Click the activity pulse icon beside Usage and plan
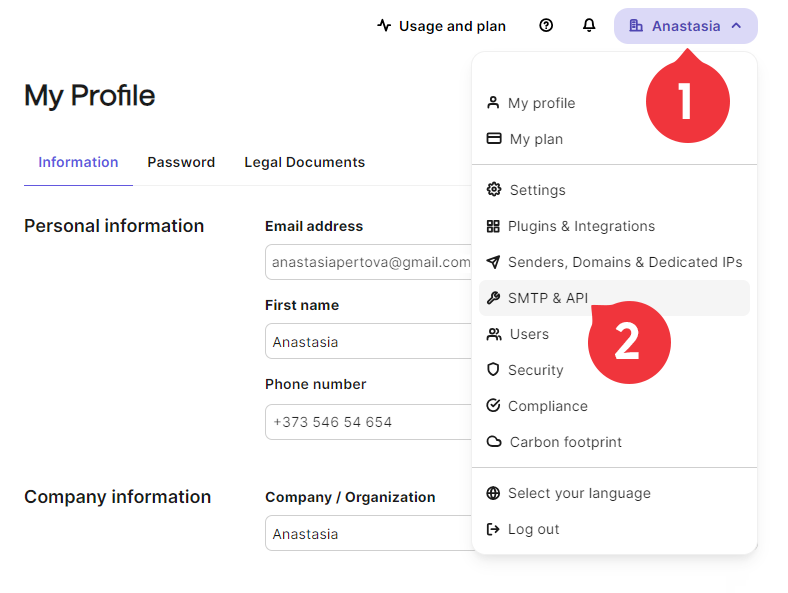788x593 pixels. pos(384,25)
